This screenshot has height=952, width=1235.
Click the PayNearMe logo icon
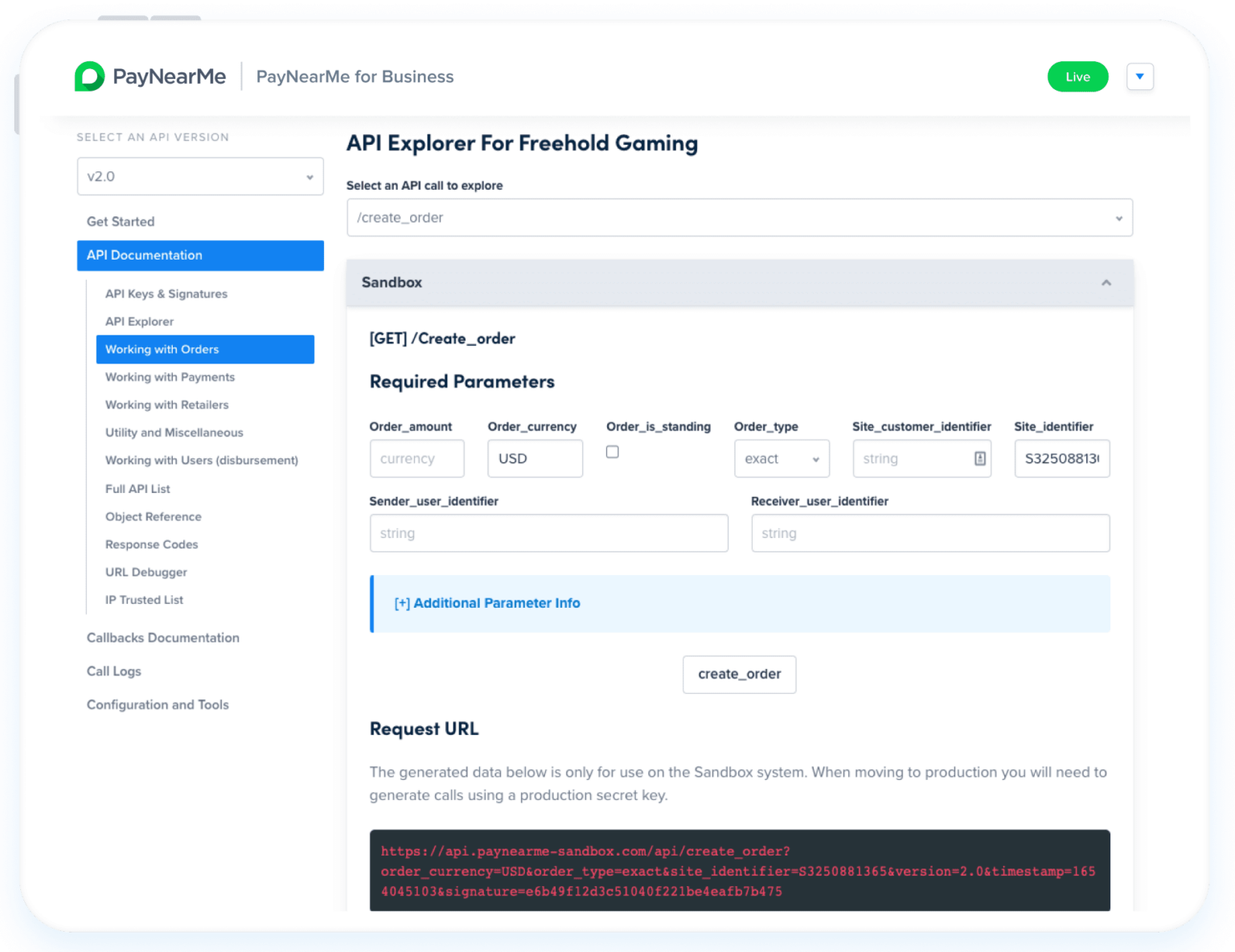click(x=90, y=76)
